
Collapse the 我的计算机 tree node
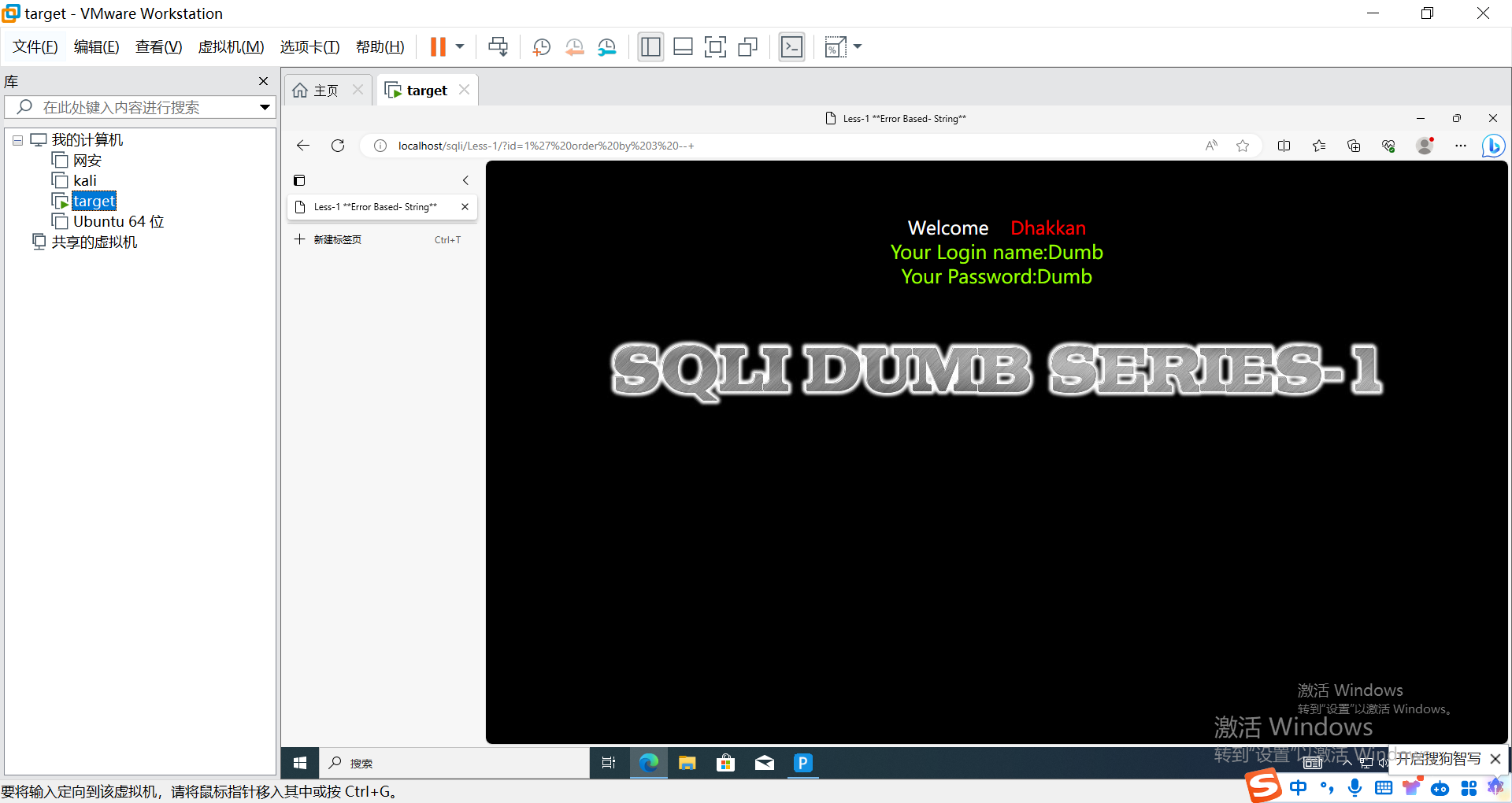click(17, 140)
